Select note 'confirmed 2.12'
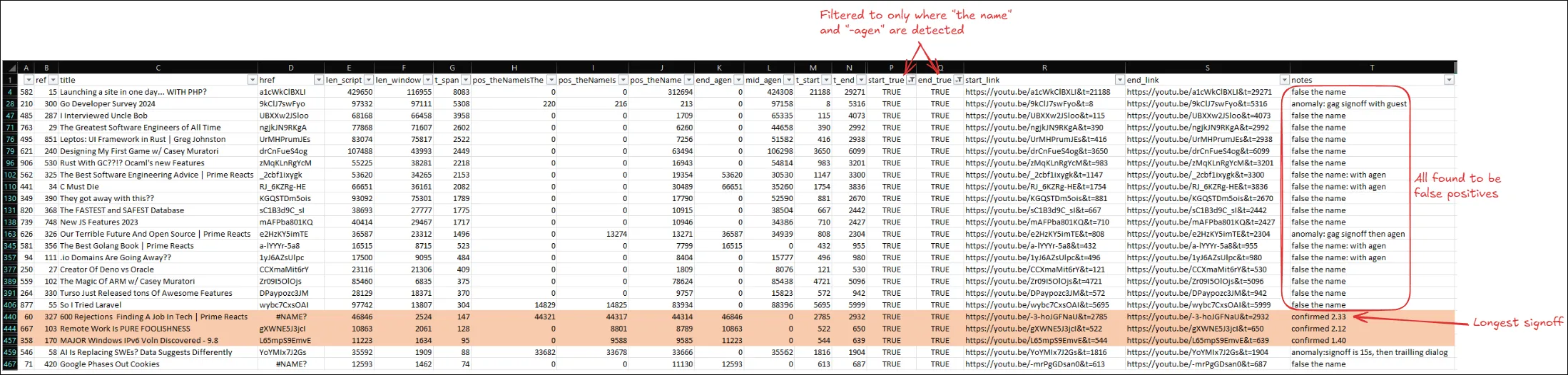This screenshot has width=1568, height=375. coord(1372,329)
